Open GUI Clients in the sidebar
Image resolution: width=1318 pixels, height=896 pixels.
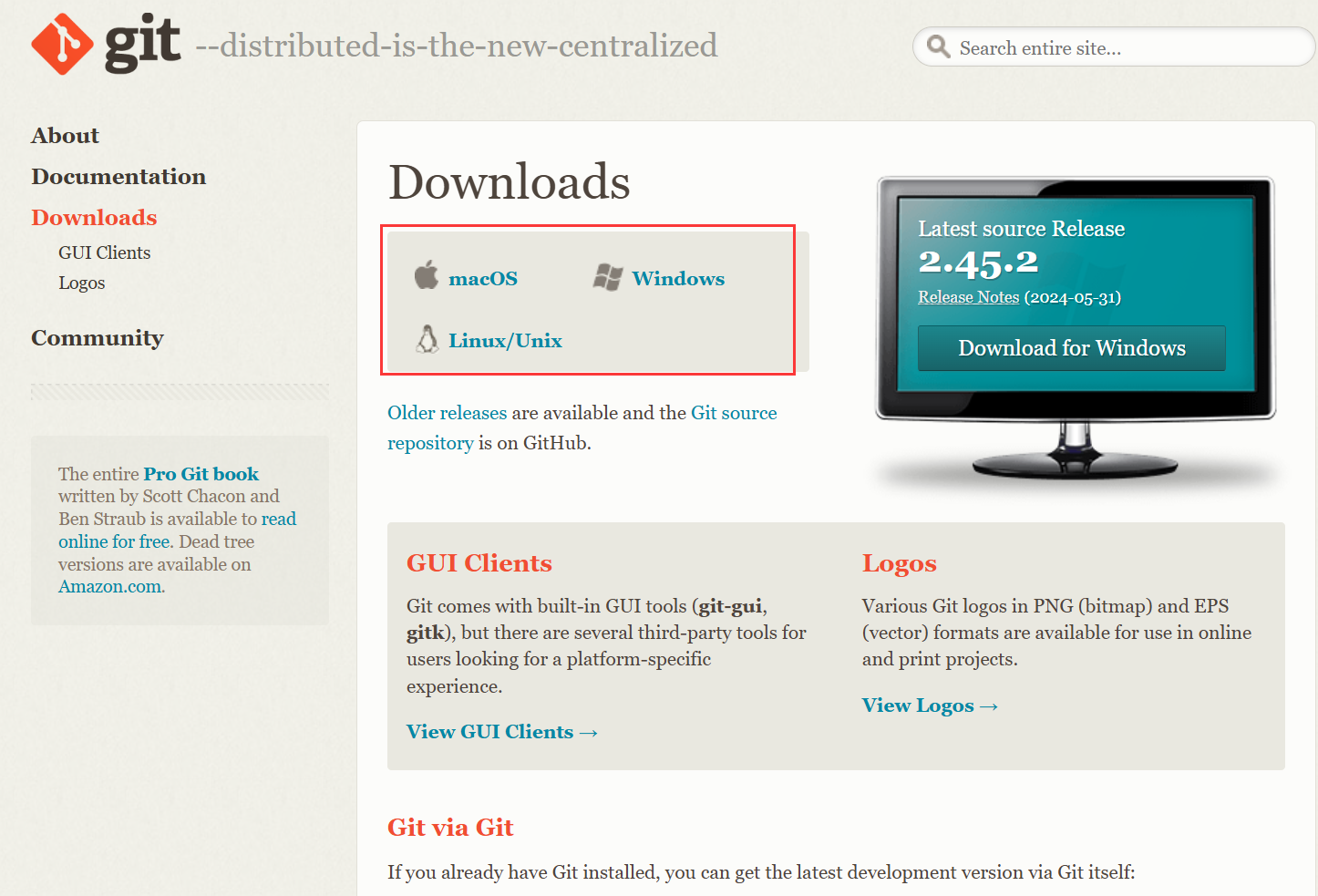click(x=105, y=252)
